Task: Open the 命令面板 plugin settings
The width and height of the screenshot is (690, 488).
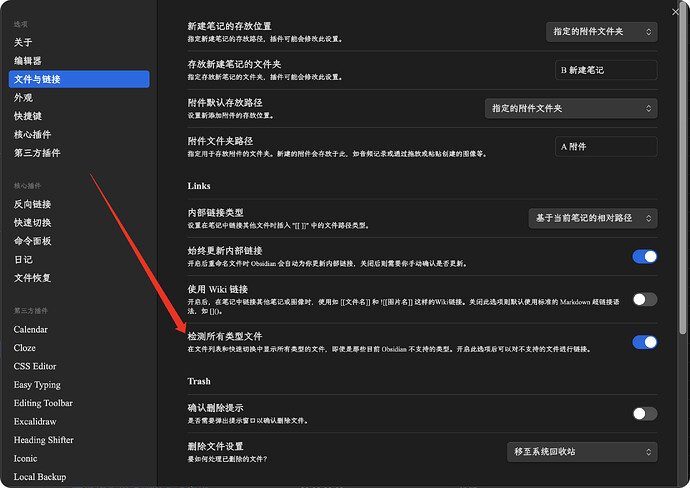Action: [32, 241]
